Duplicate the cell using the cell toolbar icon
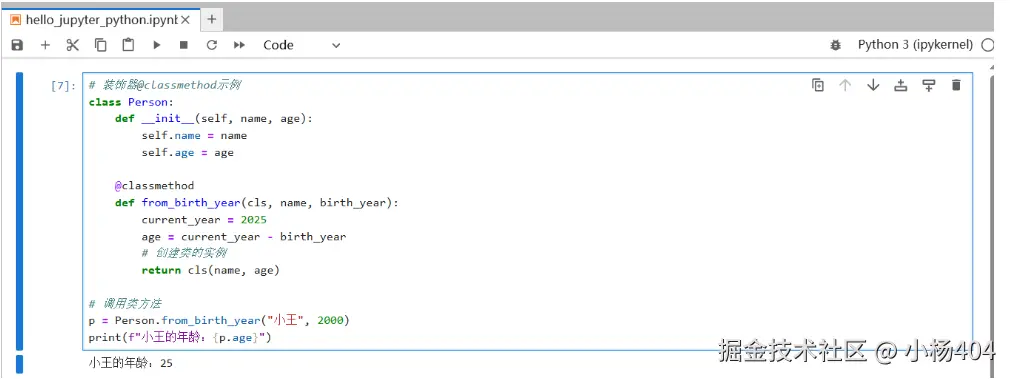Viewport: 1010px width, 379px height. [818, 85]
